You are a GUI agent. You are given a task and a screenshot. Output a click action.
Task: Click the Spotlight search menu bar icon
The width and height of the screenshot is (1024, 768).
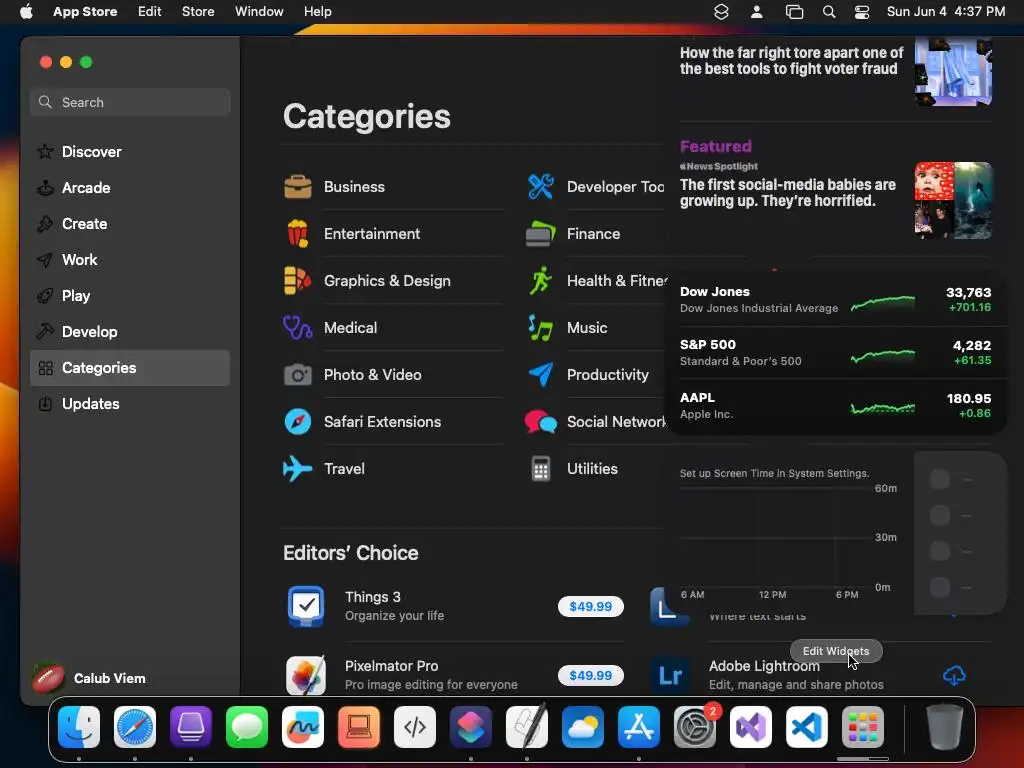829,12
